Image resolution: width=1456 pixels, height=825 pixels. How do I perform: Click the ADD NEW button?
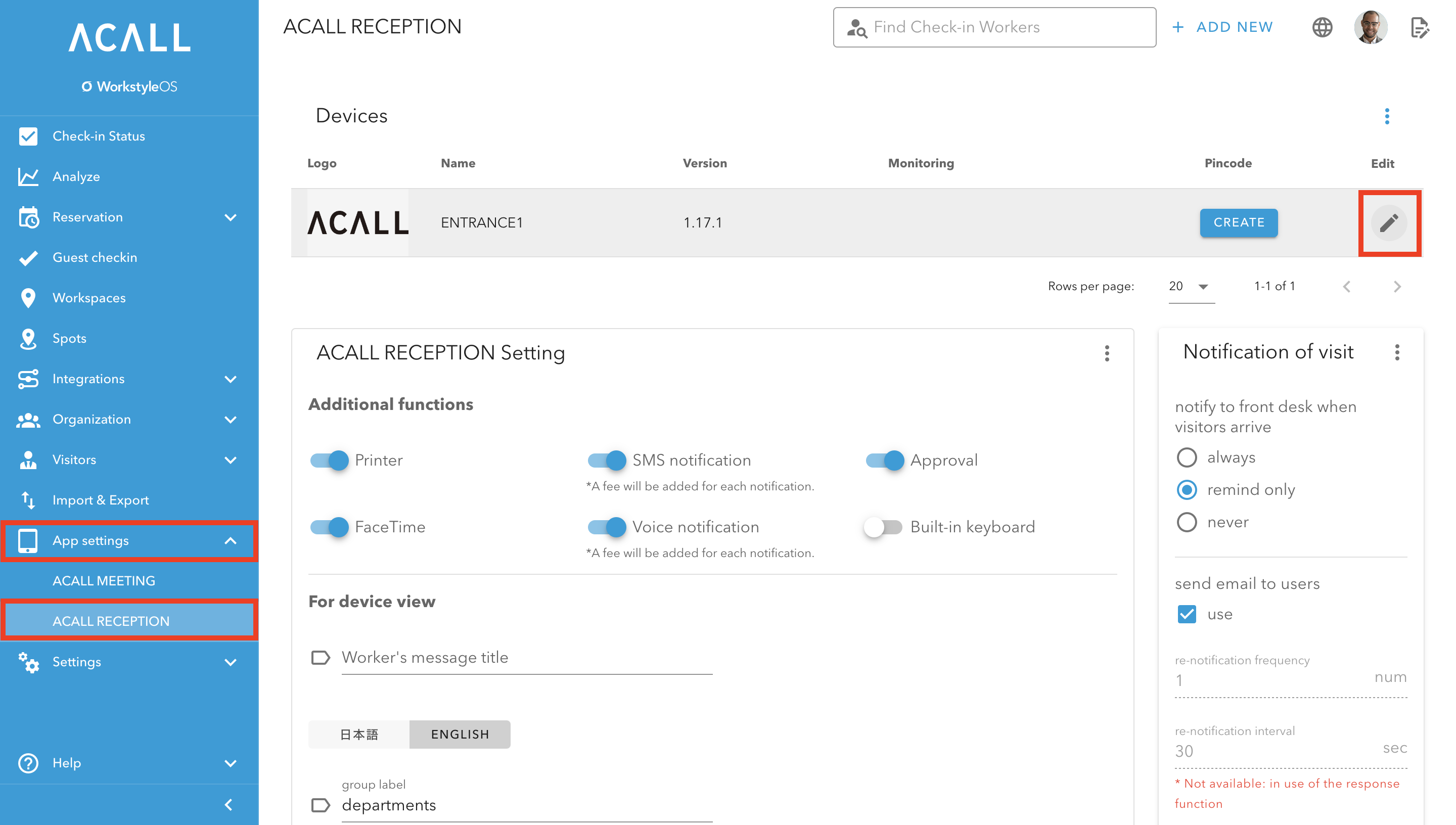point(1222,27)
